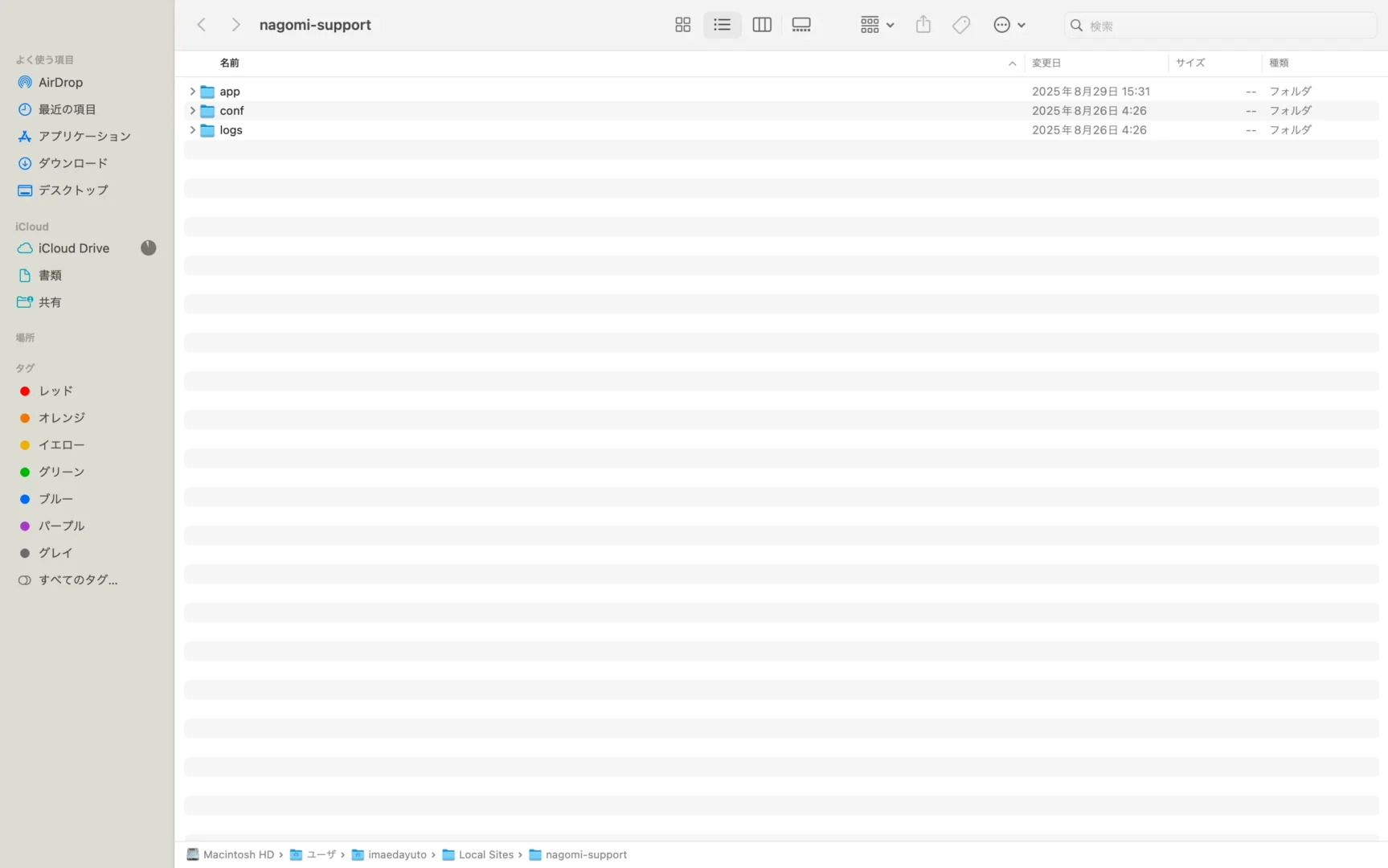Viewport: 1388px width, 868px height.
Task: Open ダウンロード in the sidebar
Action: click(x=72, y=163)
